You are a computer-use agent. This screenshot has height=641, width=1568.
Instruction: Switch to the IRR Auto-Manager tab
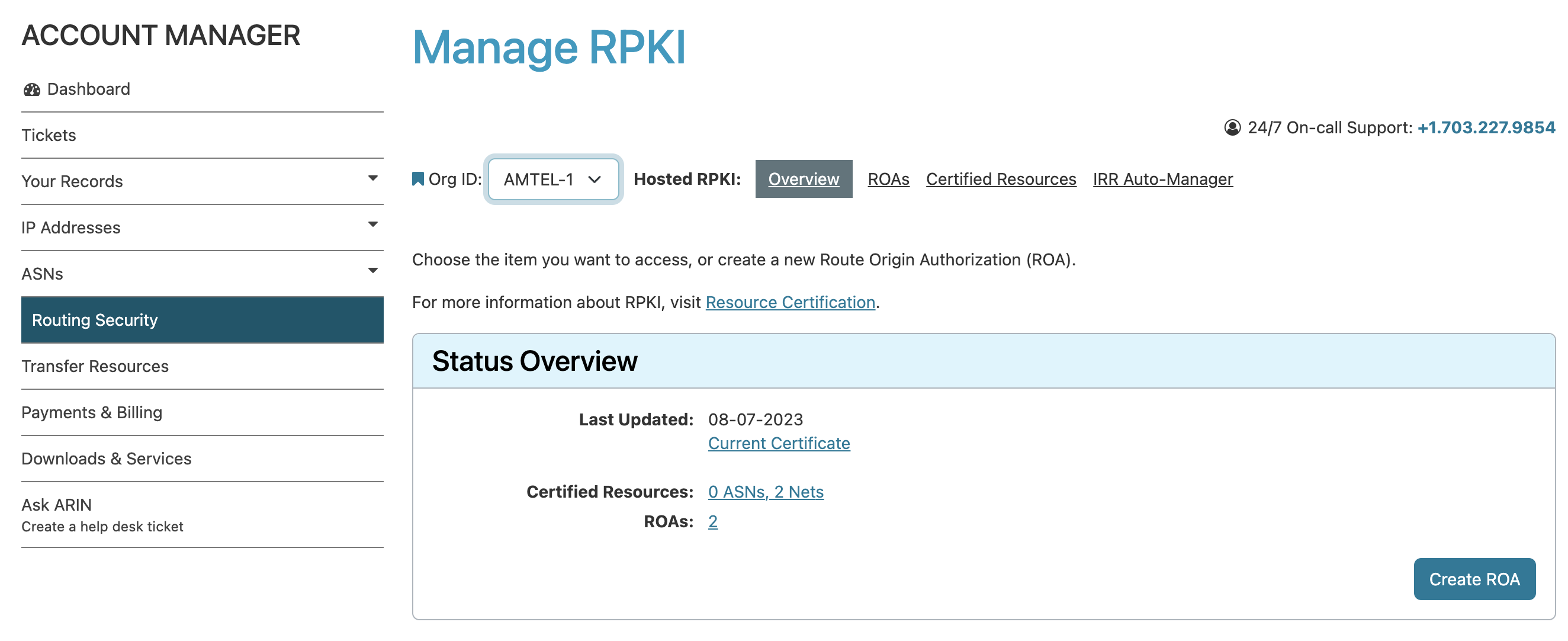[x=1162, y=179]
